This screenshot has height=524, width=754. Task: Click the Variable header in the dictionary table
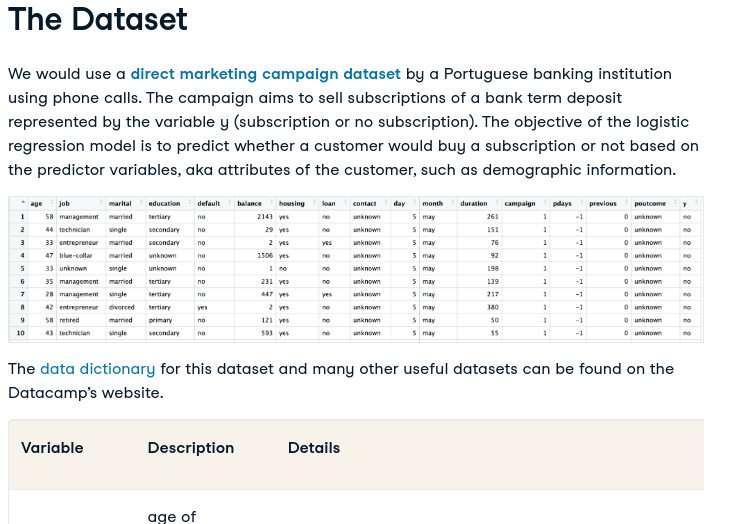[x=52, y=448]
